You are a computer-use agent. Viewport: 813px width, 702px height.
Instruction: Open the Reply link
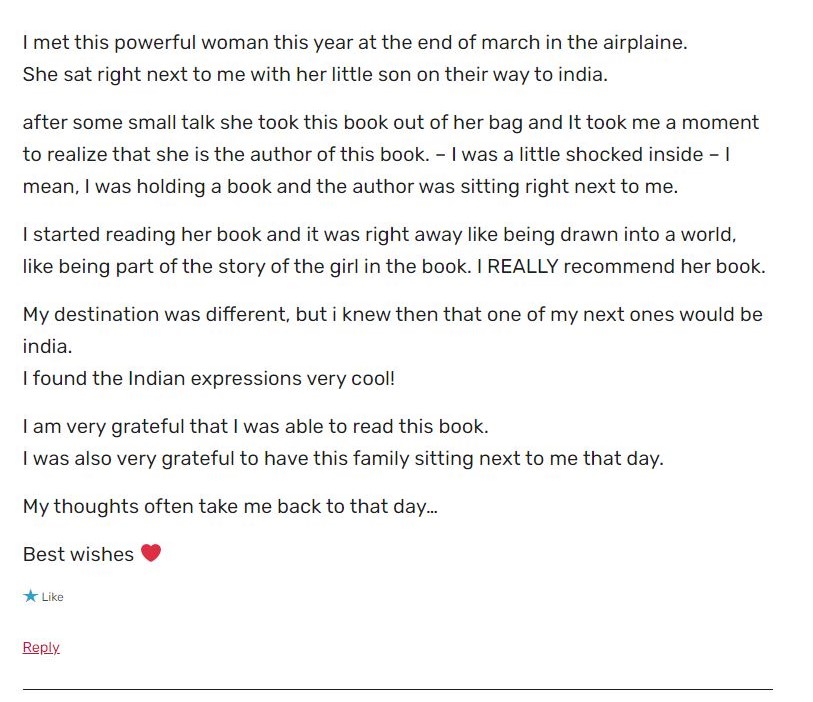pyautogui.click(x=41, y=647)
